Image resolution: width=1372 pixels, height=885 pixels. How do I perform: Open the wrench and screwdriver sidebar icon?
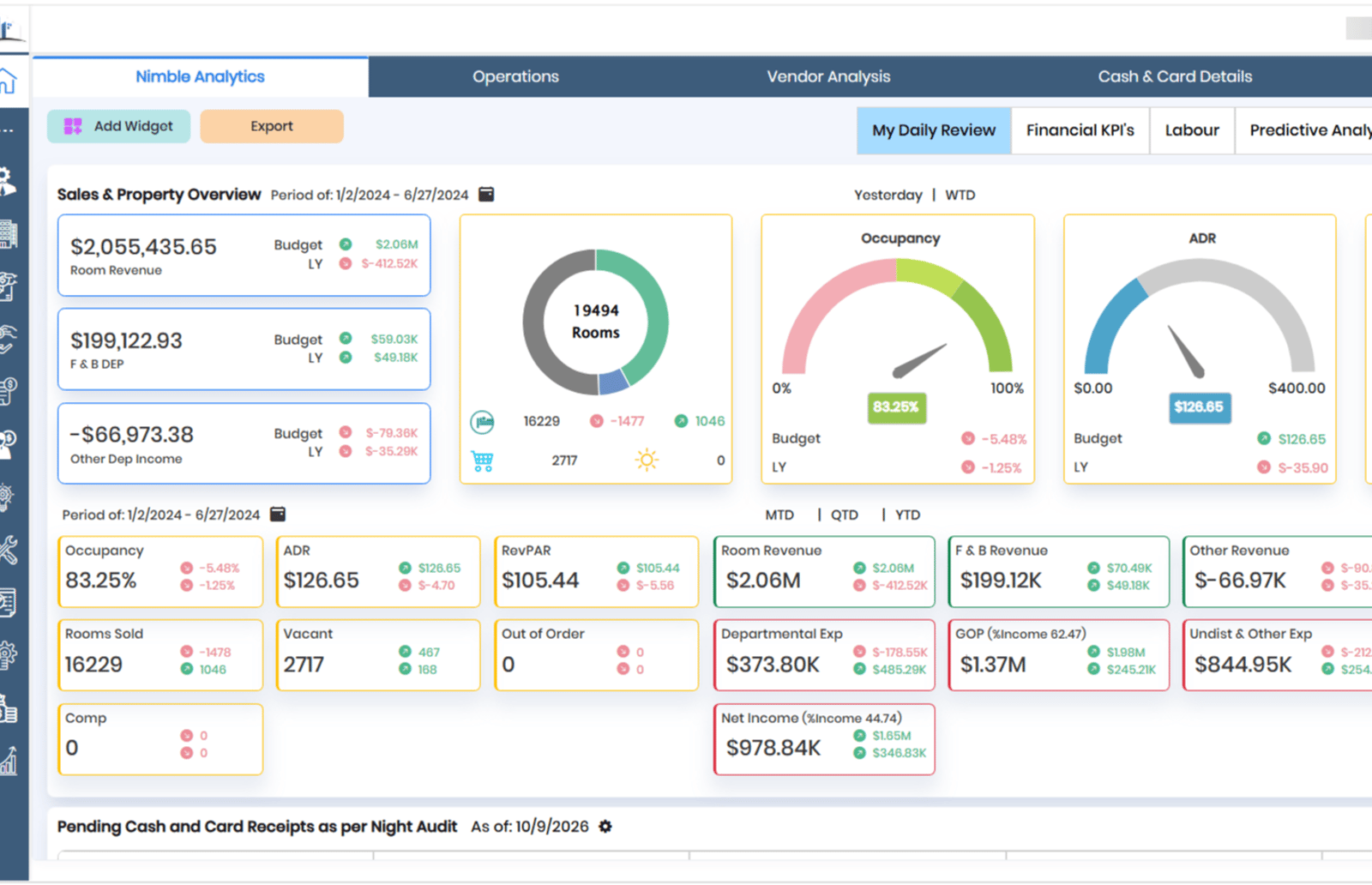pos(8,549)
